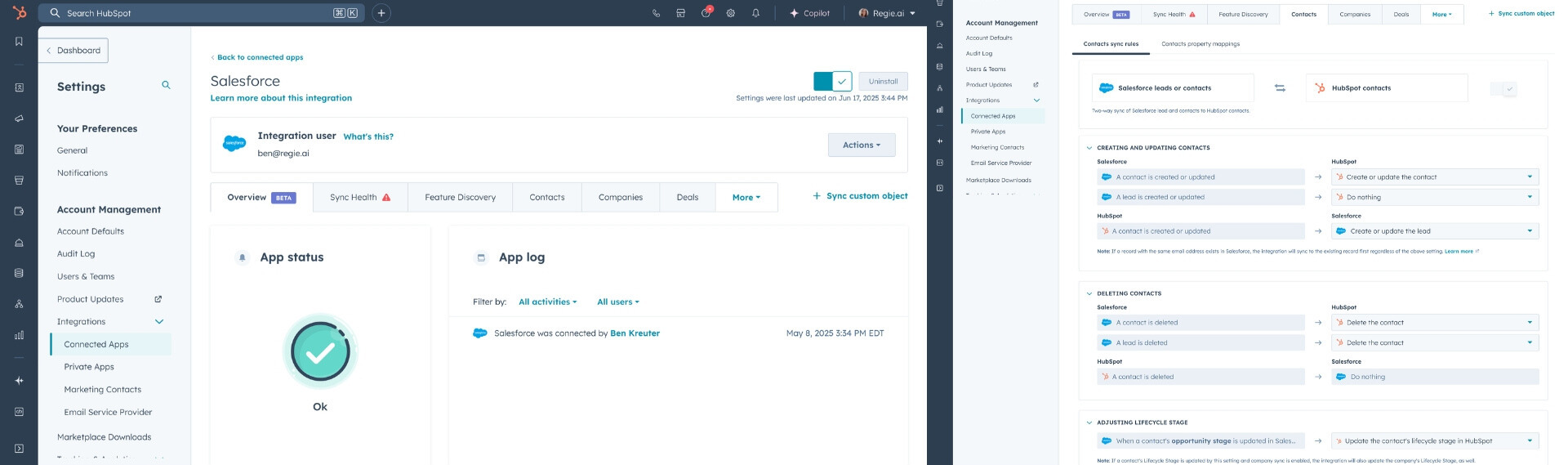Open Contacts property mappings tab

tap(1200, 44)
